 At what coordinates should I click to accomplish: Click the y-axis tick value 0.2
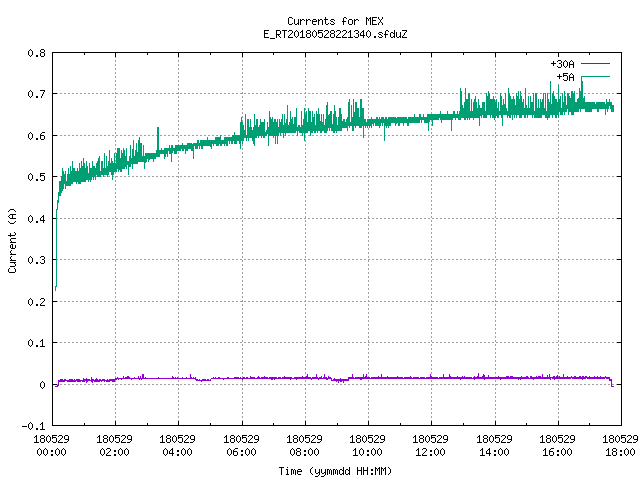pyautogui.click(x=36, y=302)
